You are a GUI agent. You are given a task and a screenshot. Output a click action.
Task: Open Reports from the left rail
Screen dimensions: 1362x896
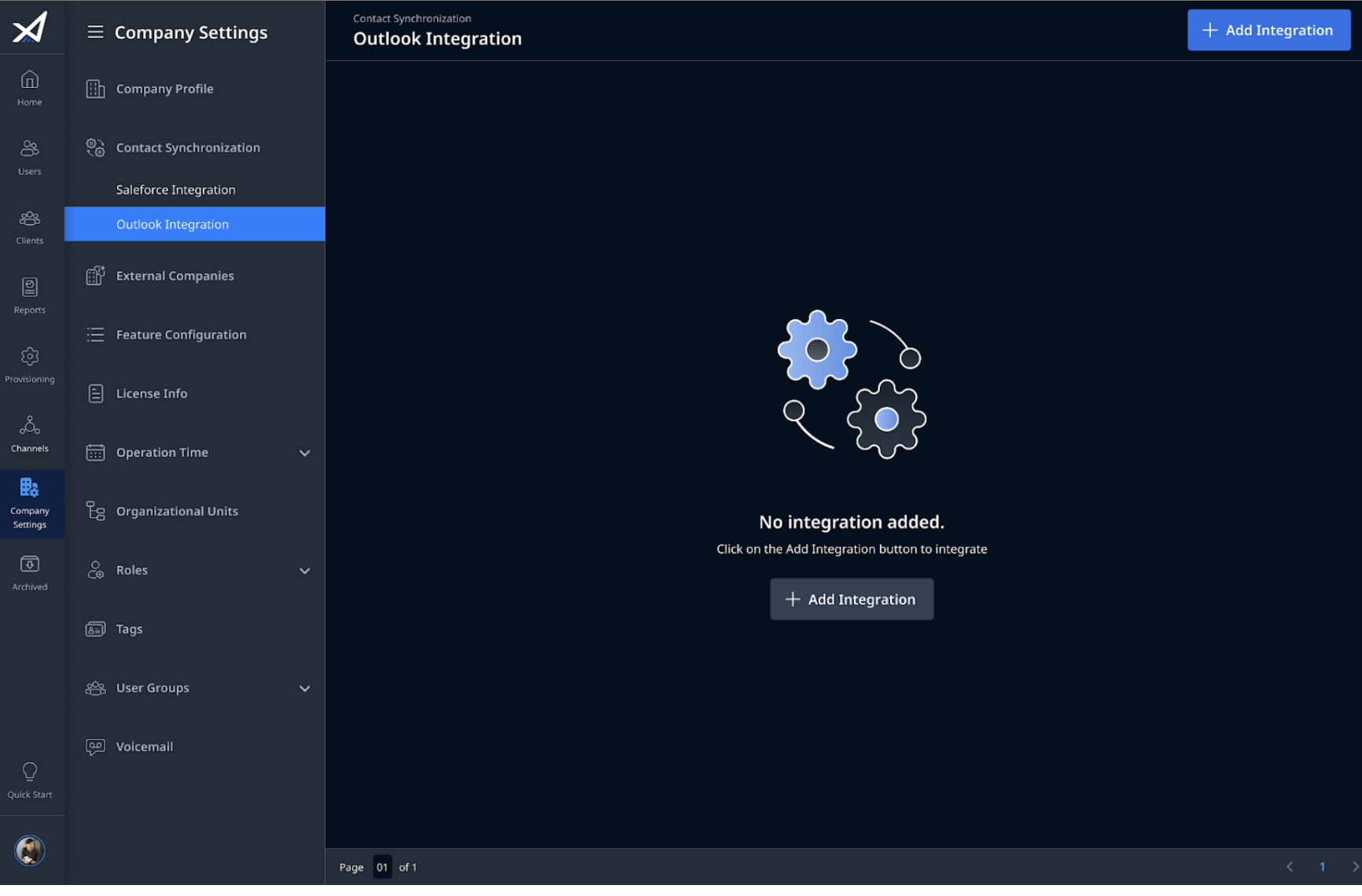click(30, 296)
